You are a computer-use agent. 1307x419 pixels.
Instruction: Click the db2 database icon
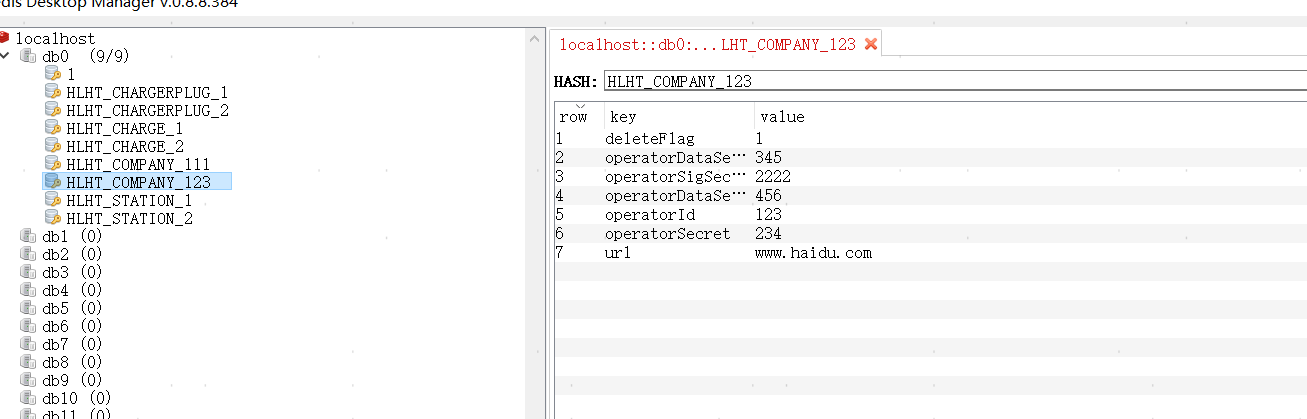pyautogui.click(x=28, y=254)
